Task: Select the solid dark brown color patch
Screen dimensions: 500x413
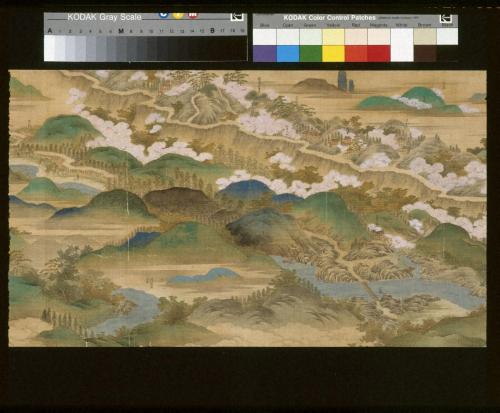Action: click(425, 54)
